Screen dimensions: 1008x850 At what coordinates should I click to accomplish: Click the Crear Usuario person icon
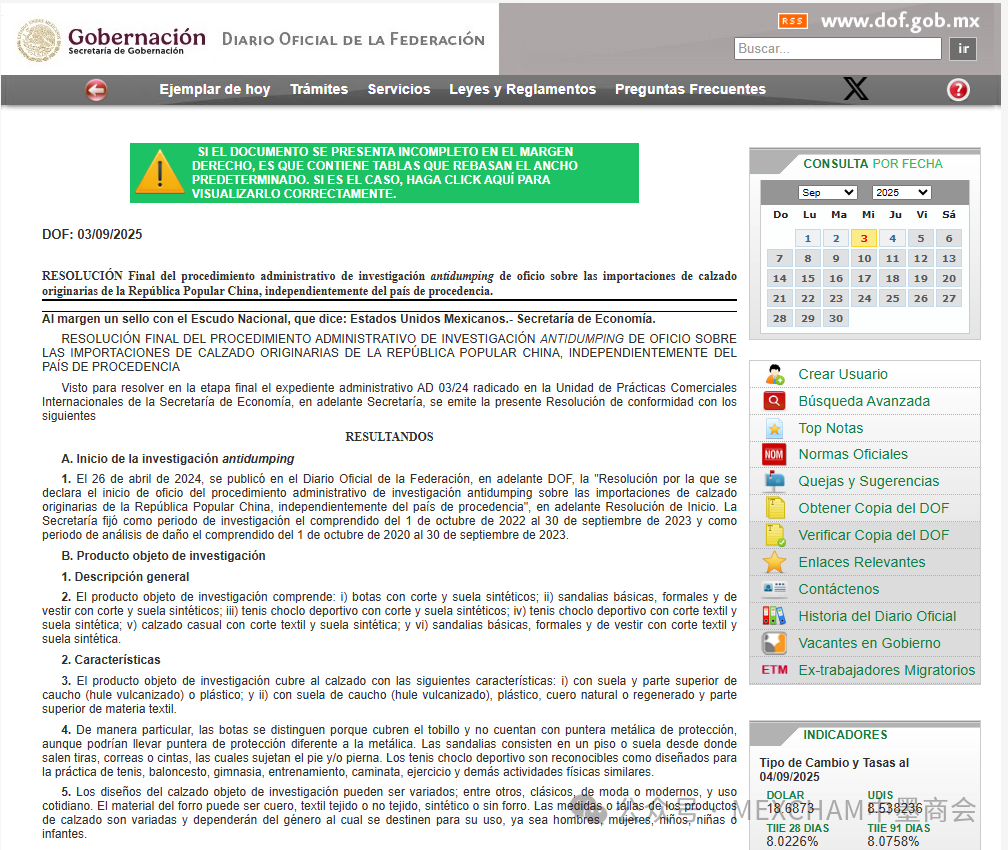pyautogui.click(x=775, y=375)
